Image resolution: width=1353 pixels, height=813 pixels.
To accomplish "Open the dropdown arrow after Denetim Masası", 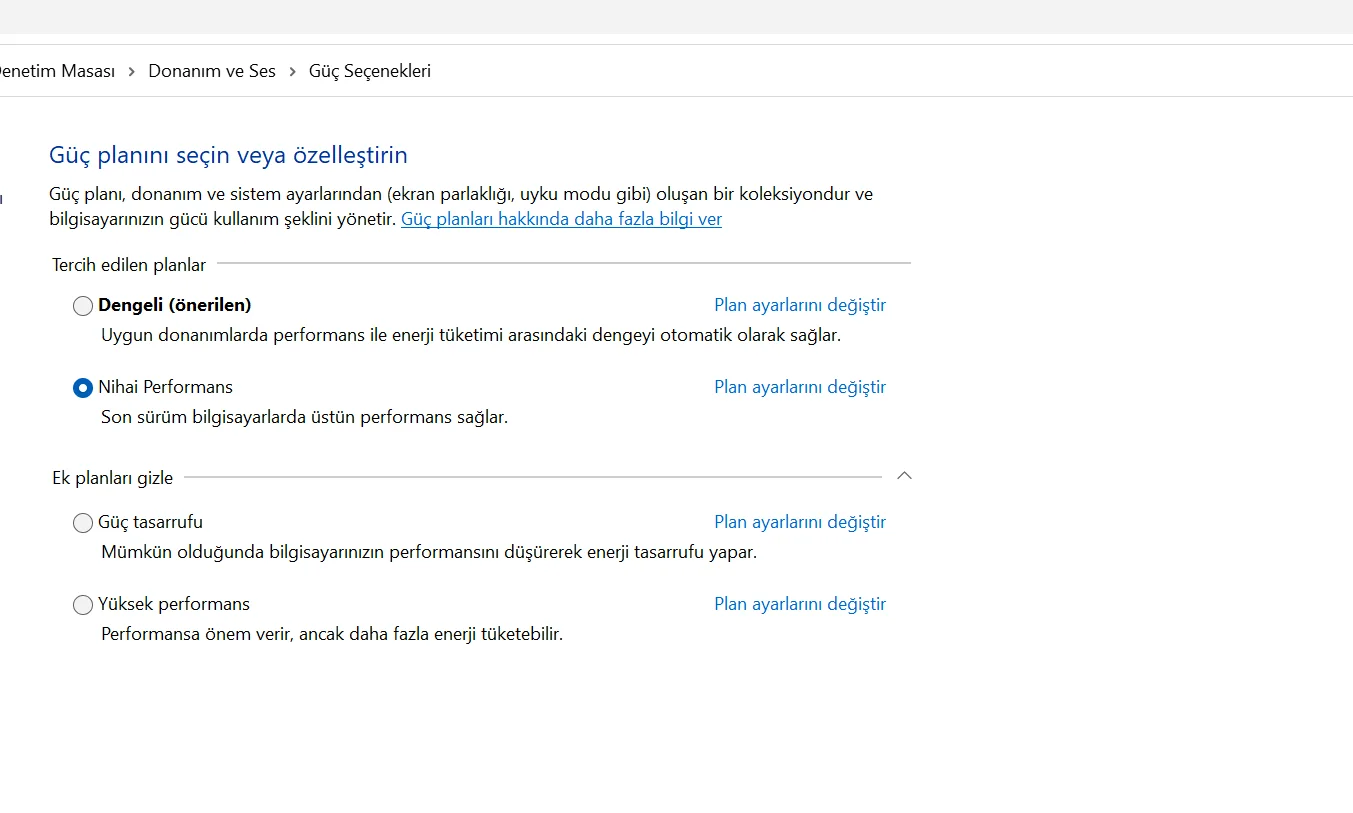I will point(132,71).
